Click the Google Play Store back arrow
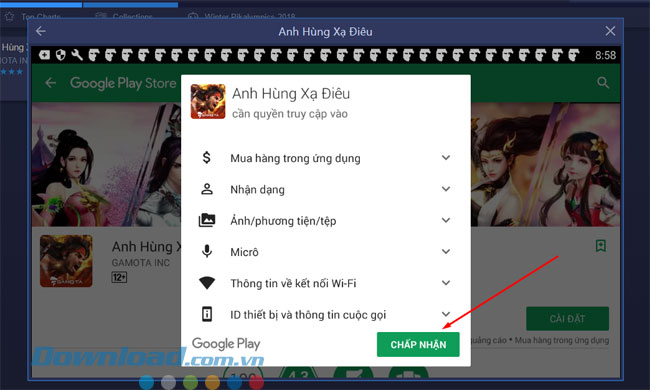Viewport: 650px width, 390px height. (x=51, y=83)
